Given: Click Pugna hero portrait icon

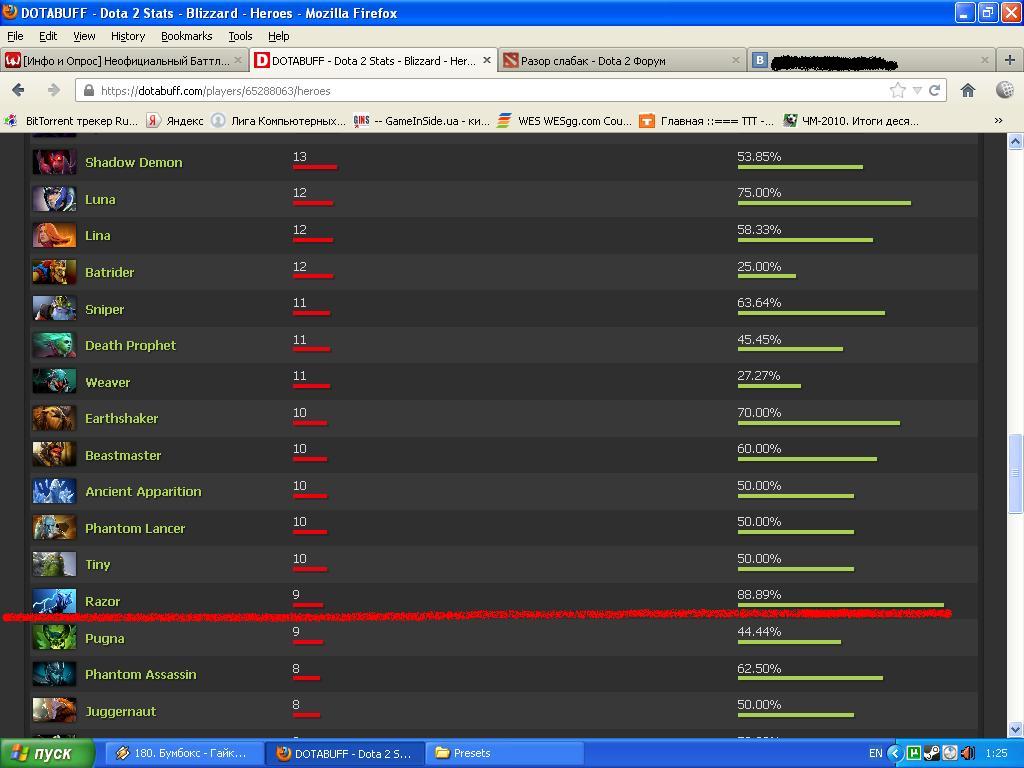Looking at the screenshot, I should pyautogui.click(x=54, y=638).
